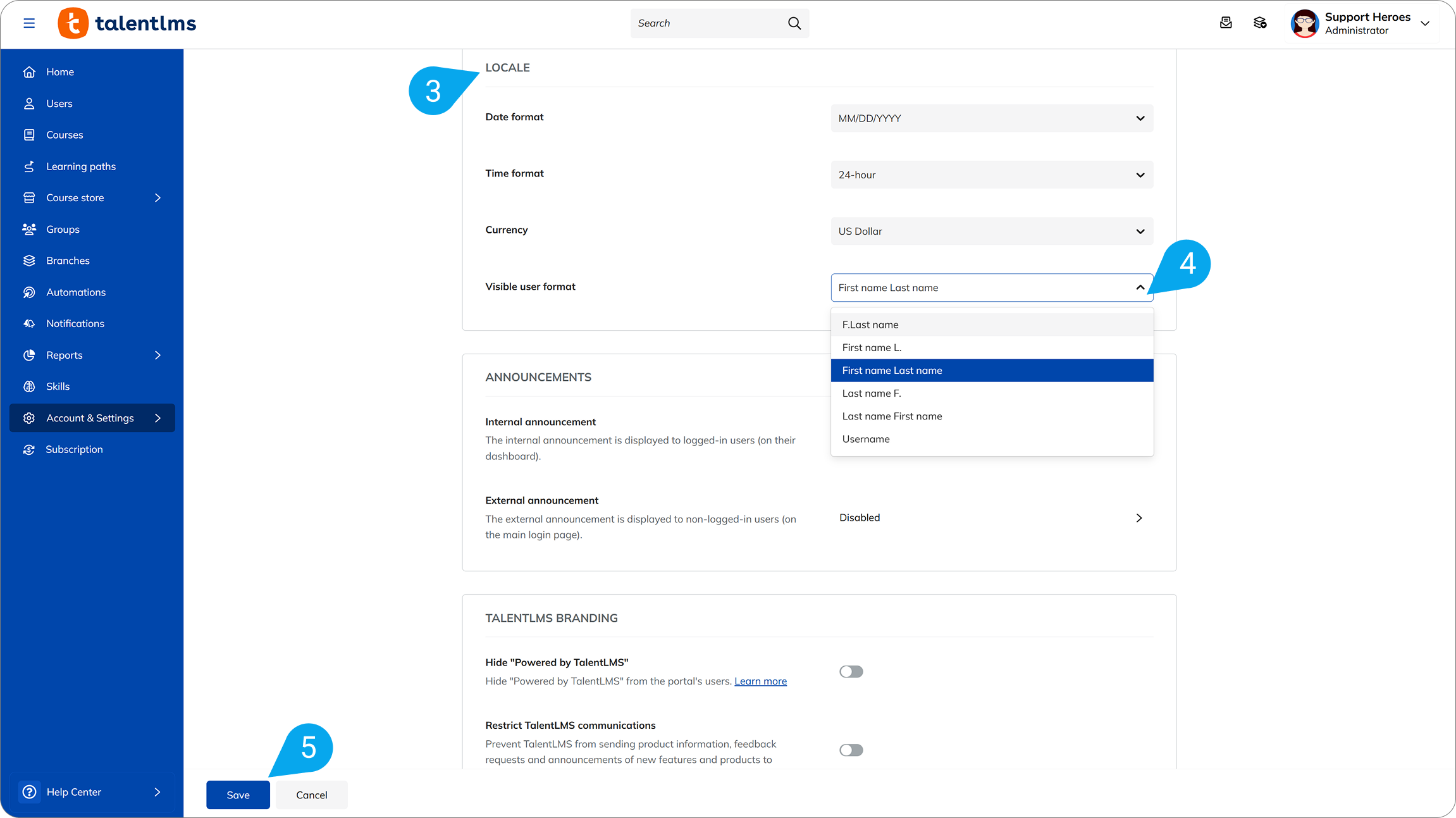Select Username as visible user format
This screenshot has height=818, width=1456.
(866, 438)
